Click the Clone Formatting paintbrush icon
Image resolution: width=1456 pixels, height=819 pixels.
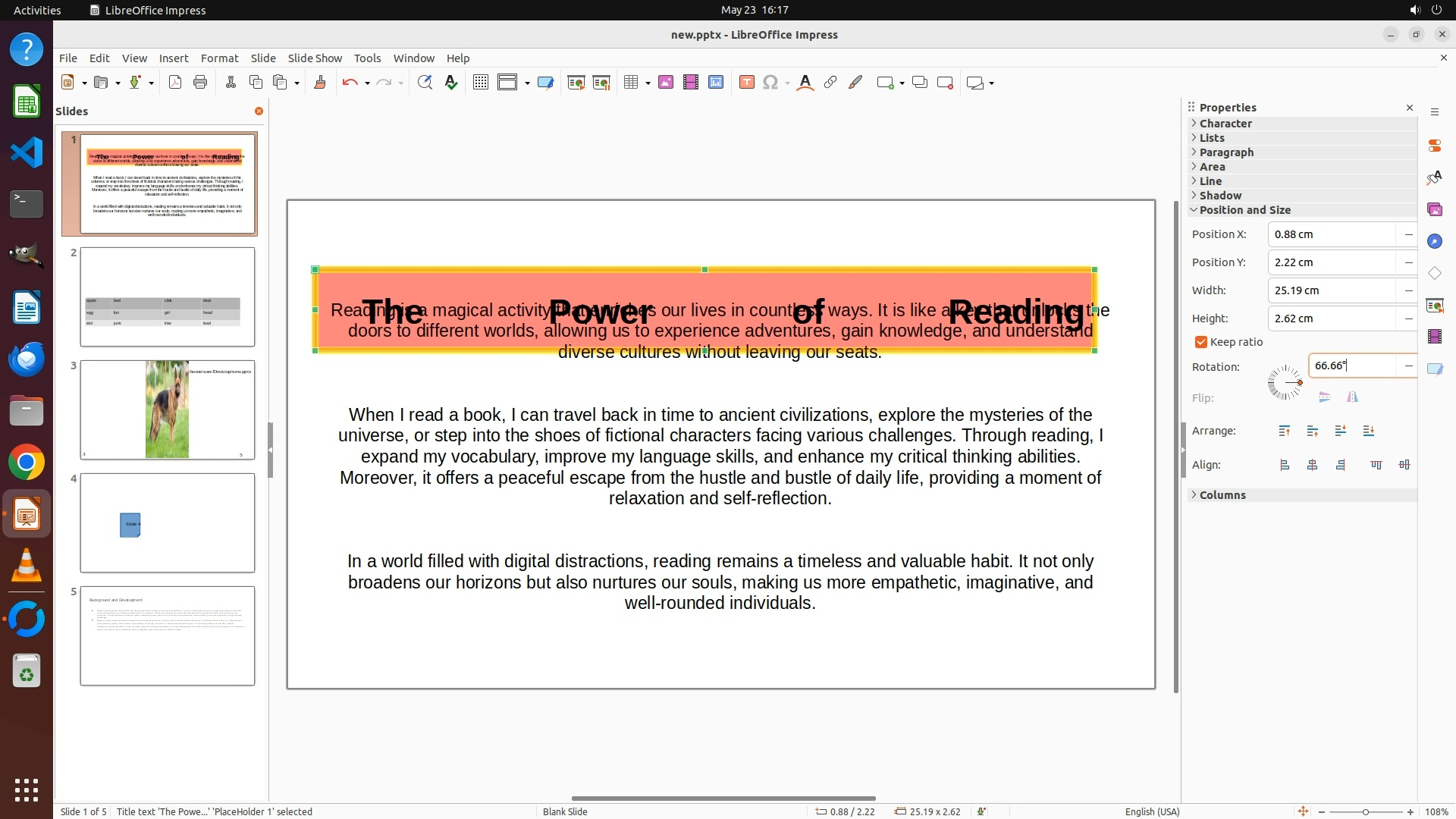click(x=319, y=83)
